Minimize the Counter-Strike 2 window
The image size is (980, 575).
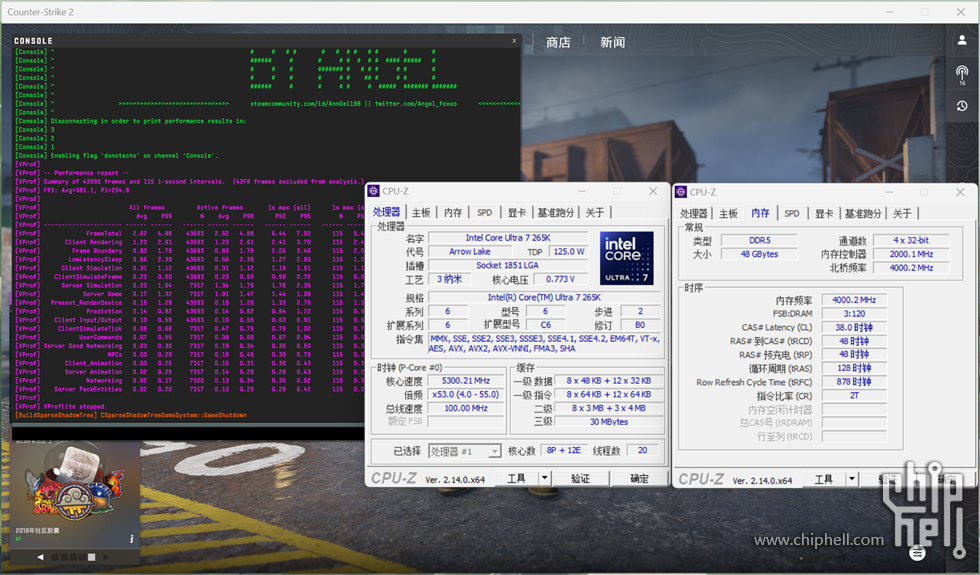point(889,12)
